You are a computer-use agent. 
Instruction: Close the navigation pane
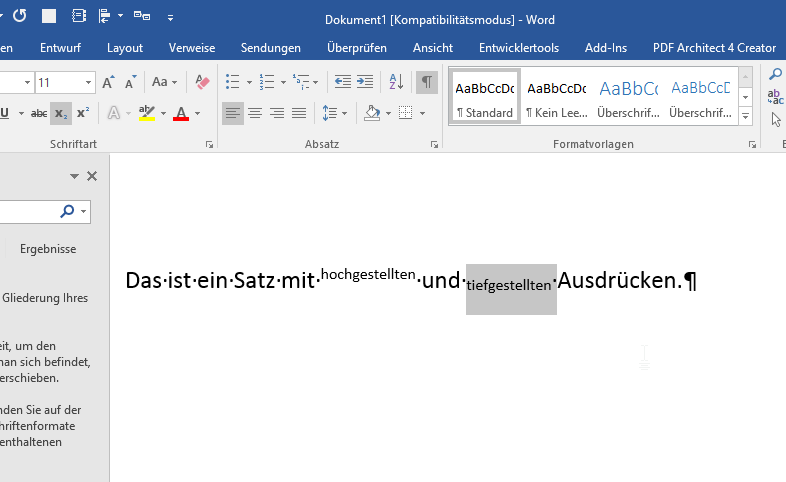pos(92,176)
